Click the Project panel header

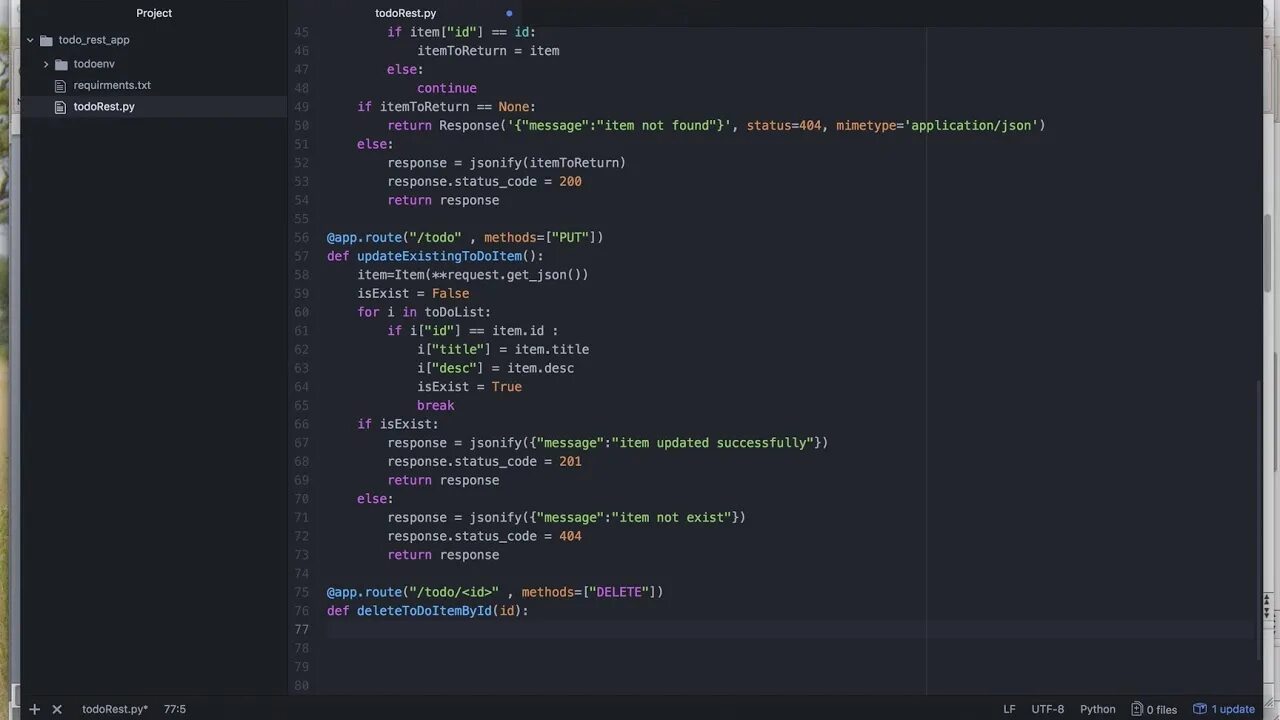154,13
